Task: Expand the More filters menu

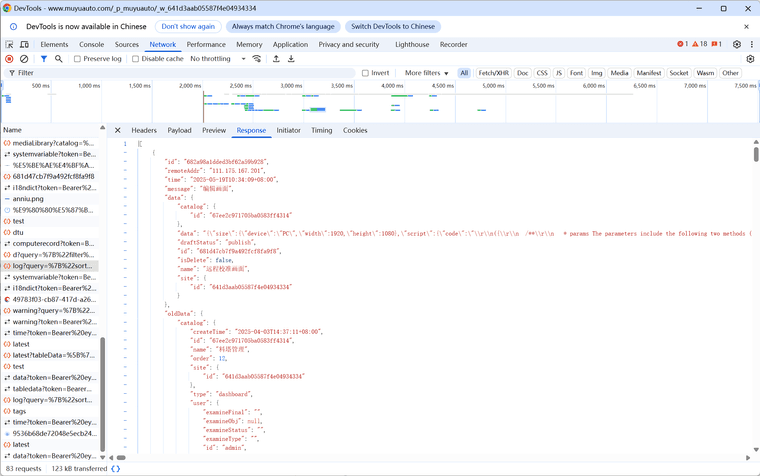Action: coord(427,73)
